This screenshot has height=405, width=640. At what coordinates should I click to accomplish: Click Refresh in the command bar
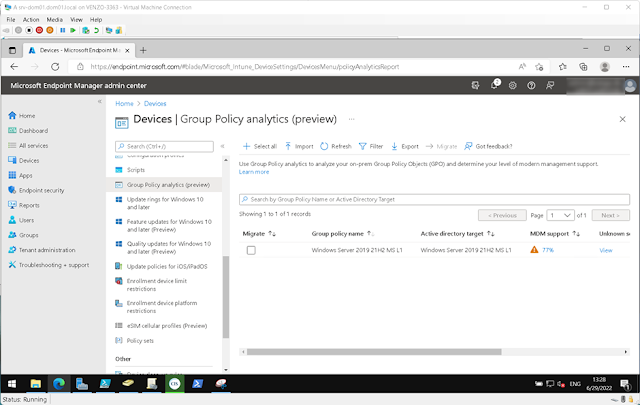336,146
